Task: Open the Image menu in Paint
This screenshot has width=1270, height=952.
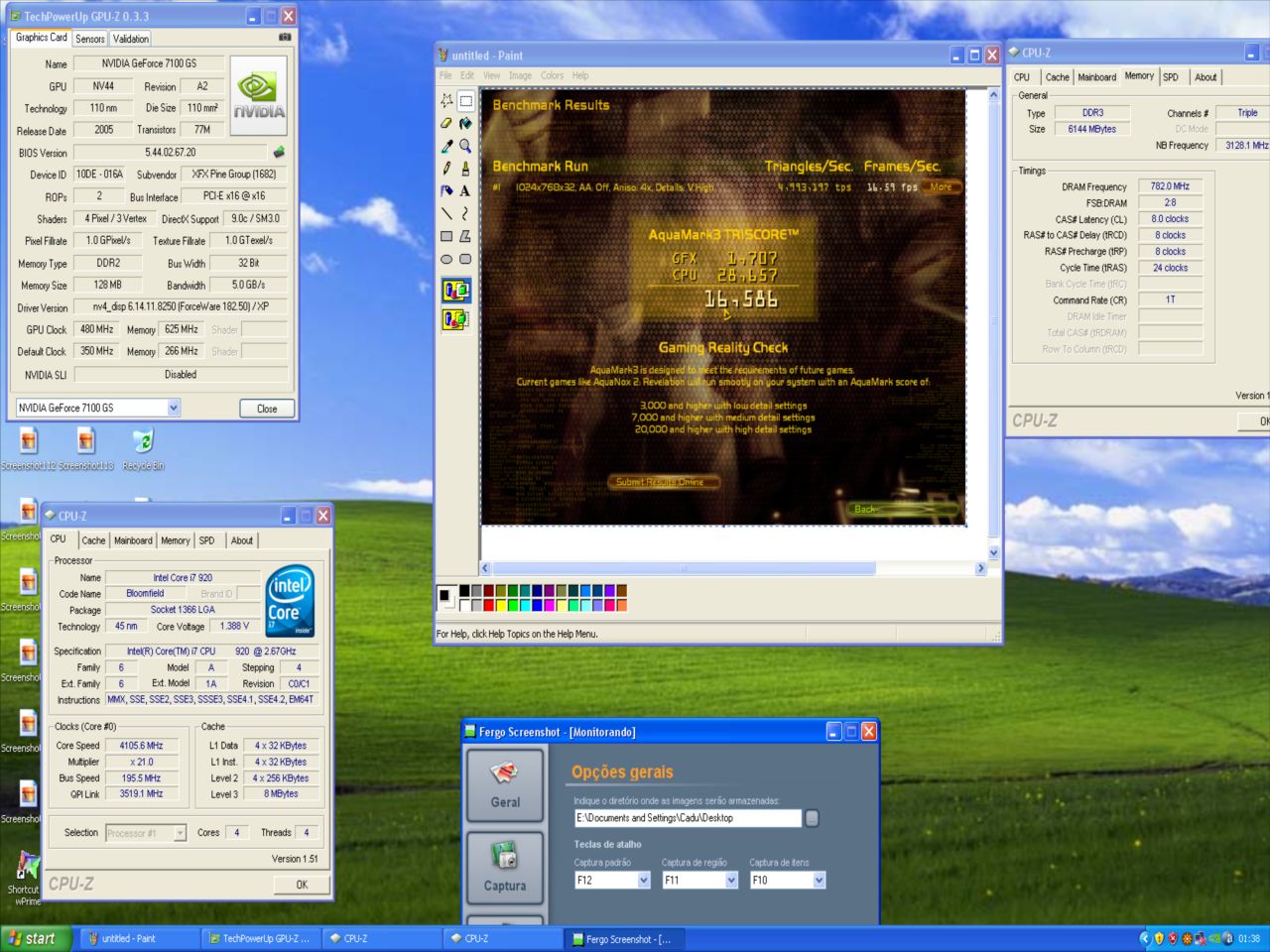Action: tap(520, 75)
